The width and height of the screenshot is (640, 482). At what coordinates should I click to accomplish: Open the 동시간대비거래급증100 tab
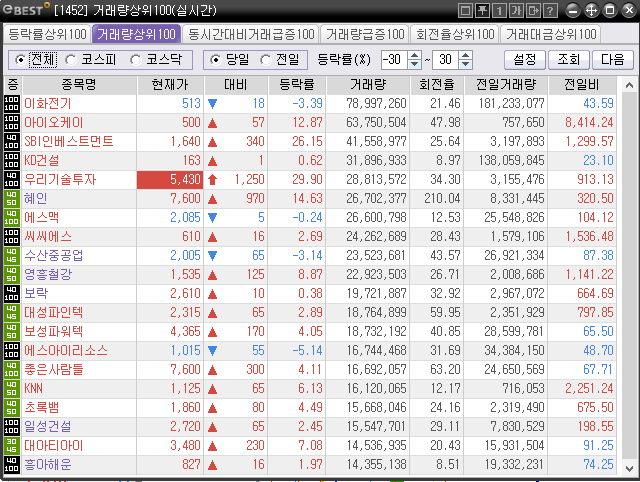[x=251, y=34]
